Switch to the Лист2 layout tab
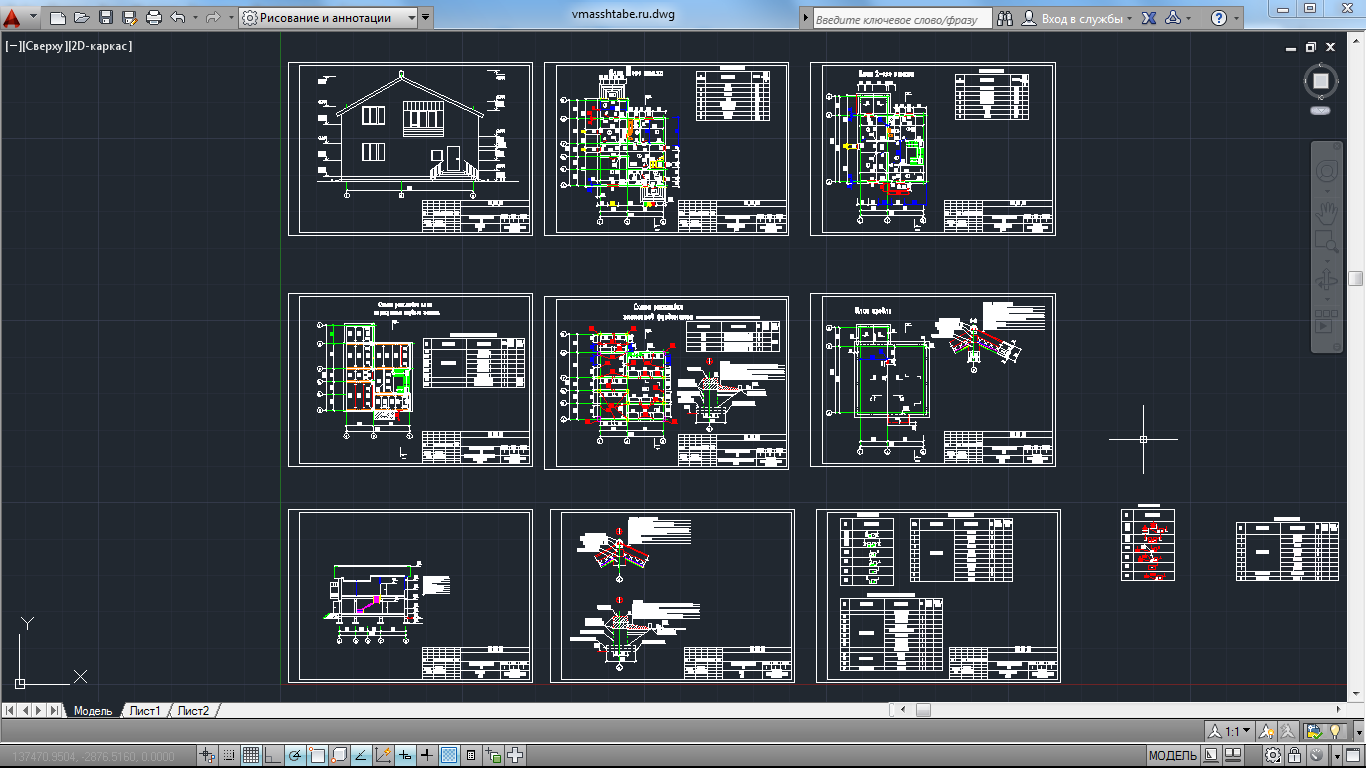The height and width of the screenshot is (768, 1366). point(193,711)
